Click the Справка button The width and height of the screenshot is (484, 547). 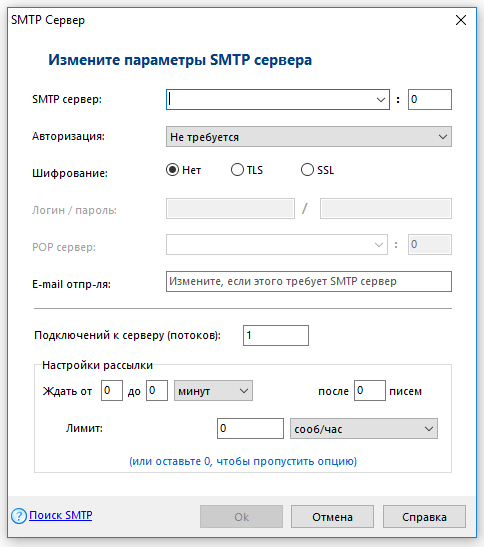pyautogui.click(x=424, y=517)
